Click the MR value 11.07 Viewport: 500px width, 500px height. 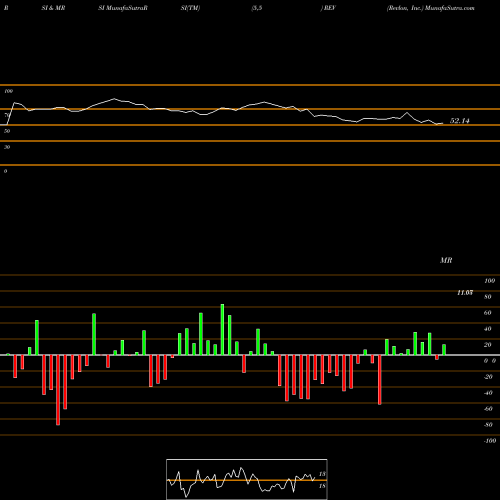point(465,293)
